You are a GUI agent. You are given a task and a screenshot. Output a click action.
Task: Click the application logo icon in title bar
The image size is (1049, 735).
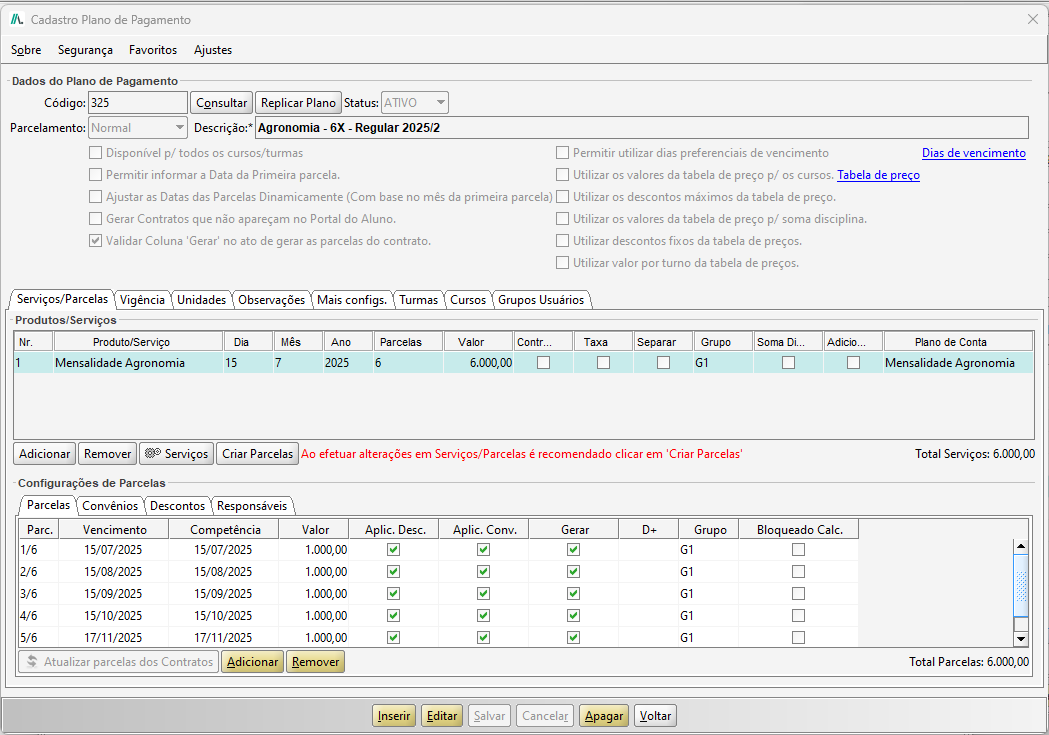pyautogui.click(x=17, y=19)
